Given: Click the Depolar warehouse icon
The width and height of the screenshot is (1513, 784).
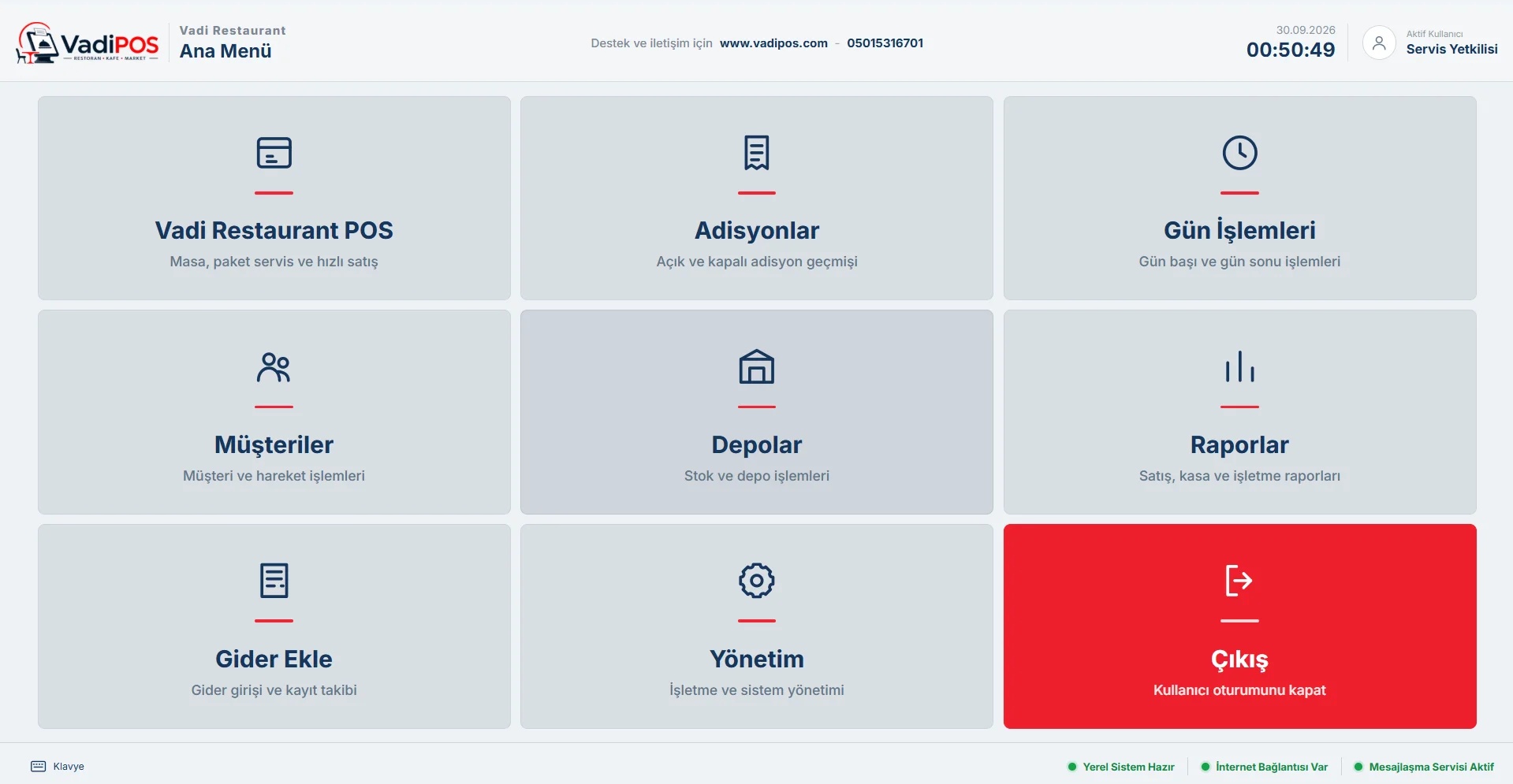Looking at the screenshot, I should [757, 367].
